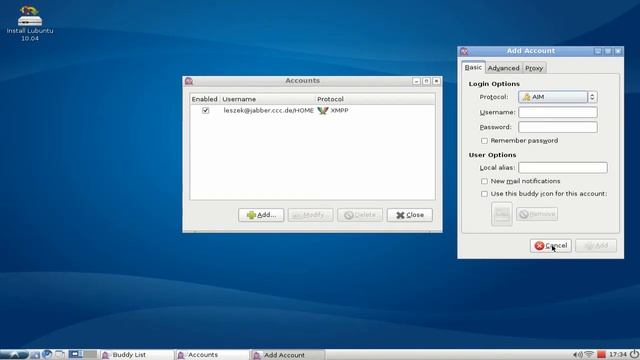640x360 pixels.
Task: Open the file manager from the taskbar launcher
Action: click(35, 355)
